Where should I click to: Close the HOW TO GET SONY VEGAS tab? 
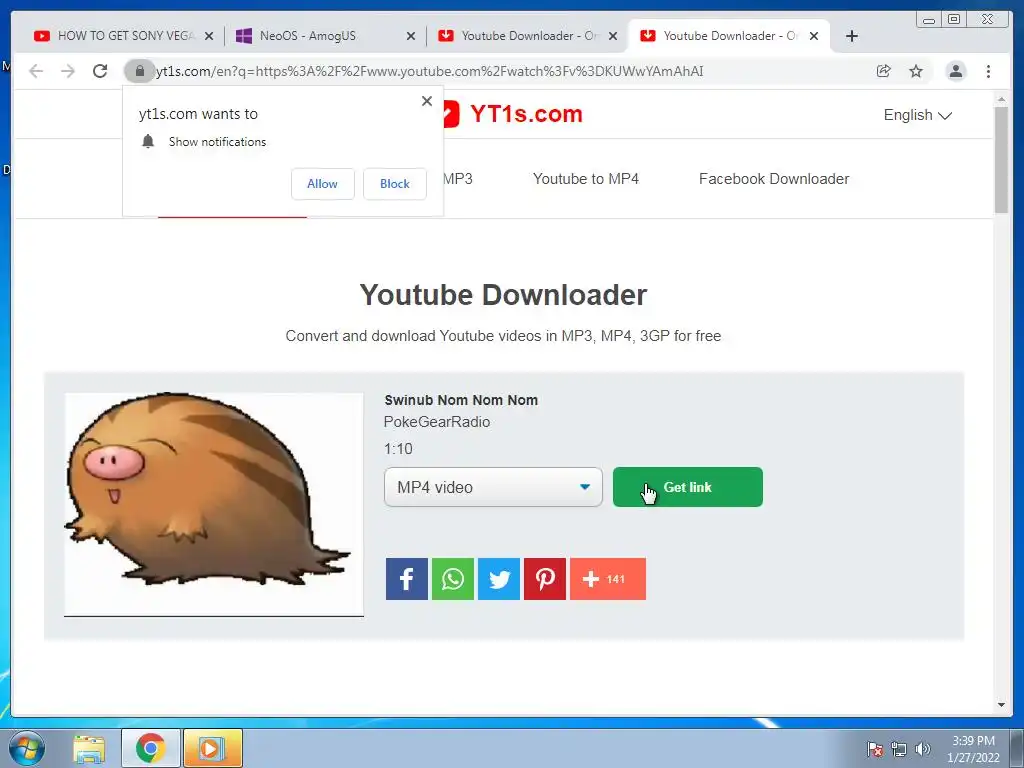(x=209, y=36)
